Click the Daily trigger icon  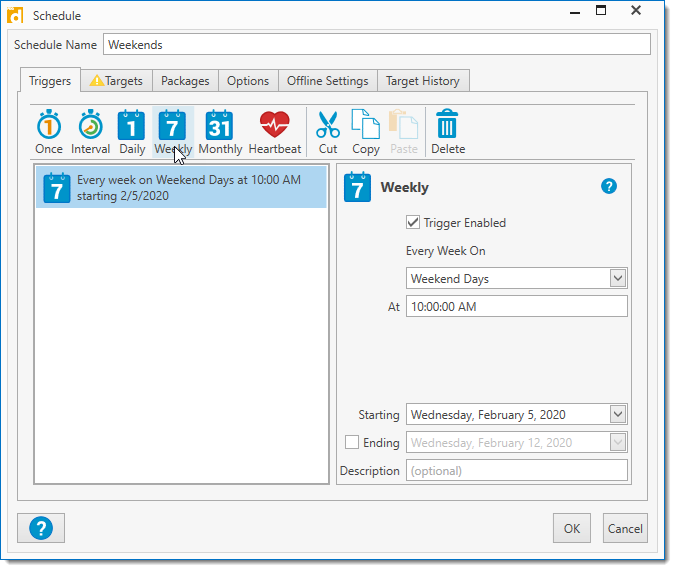pos(132,132)
